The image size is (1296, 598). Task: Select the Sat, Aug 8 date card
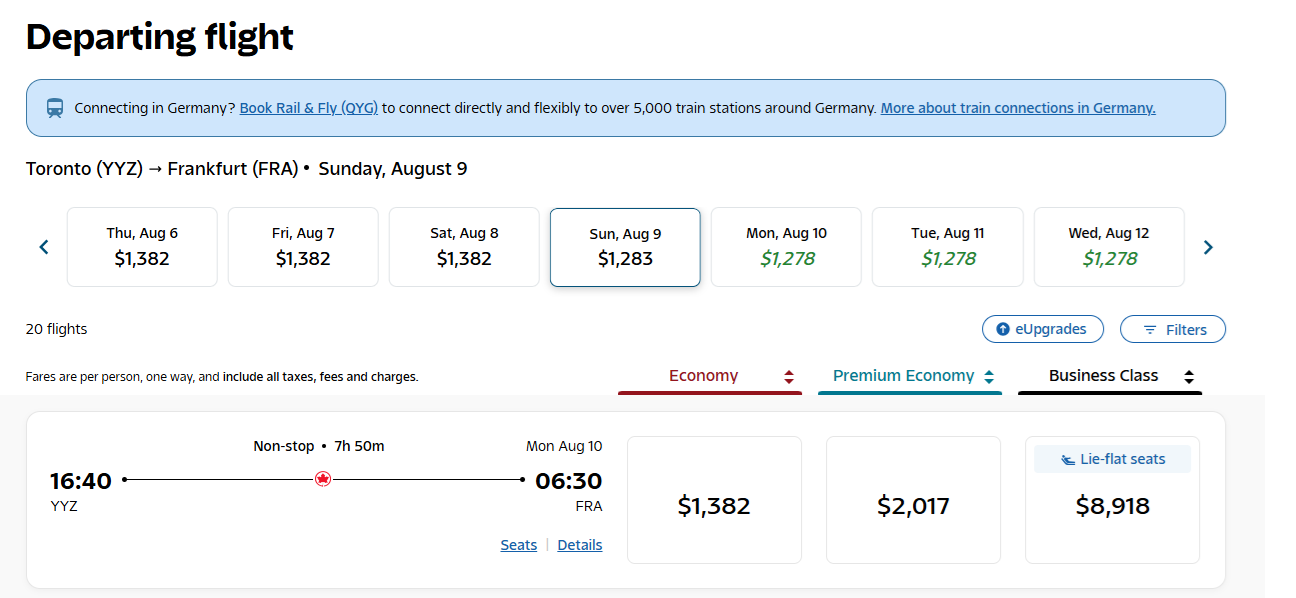click(464, 247)
